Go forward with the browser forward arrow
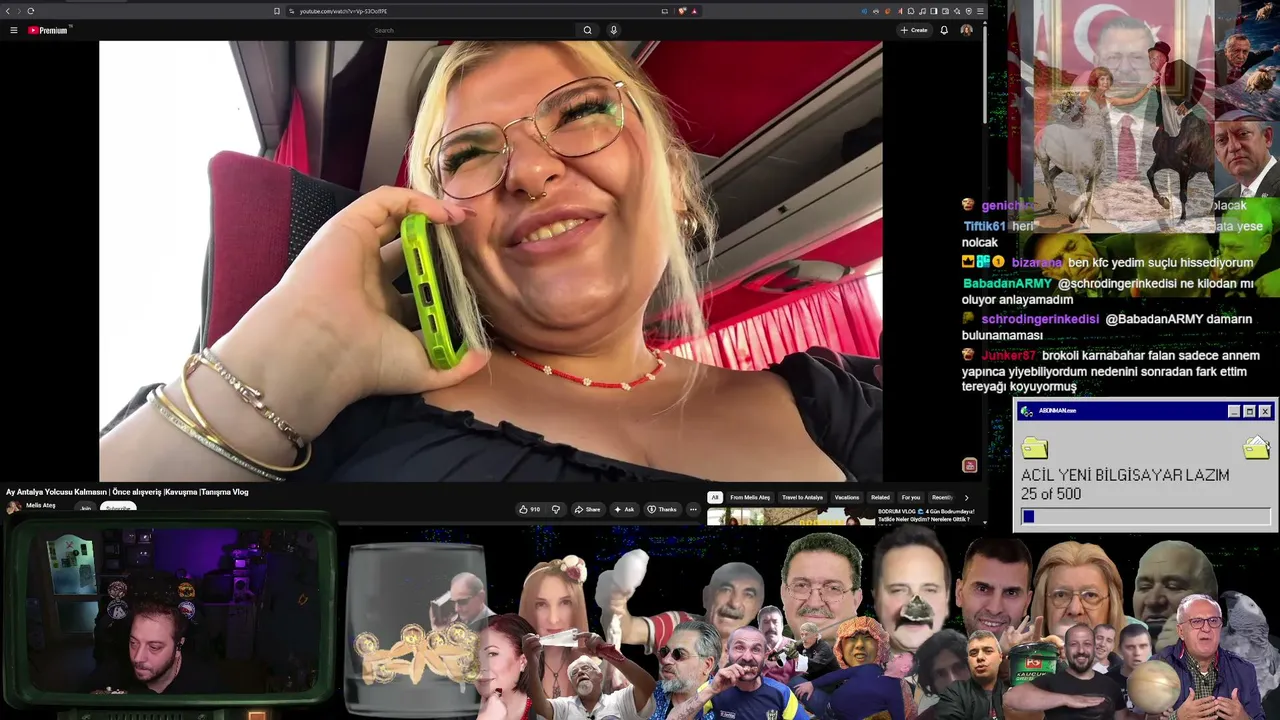The height and width of the screenshot is (720, 1280). pos(18,11)
